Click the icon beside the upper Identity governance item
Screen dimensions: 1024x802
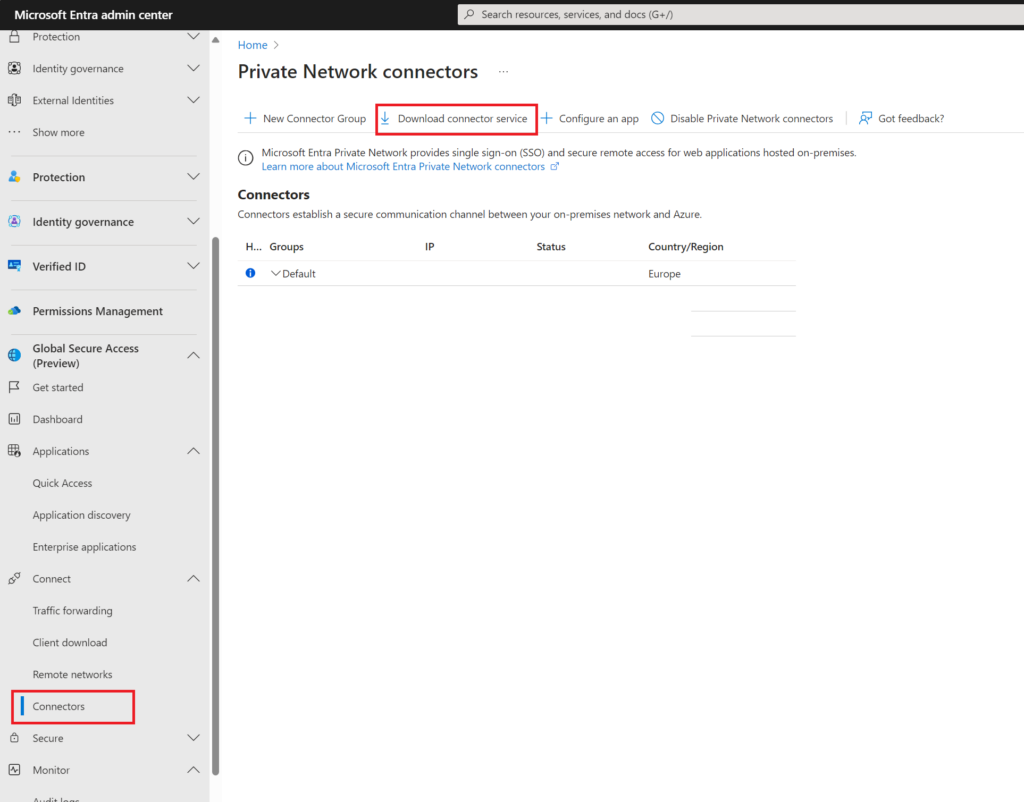click(x=14, y=69)
